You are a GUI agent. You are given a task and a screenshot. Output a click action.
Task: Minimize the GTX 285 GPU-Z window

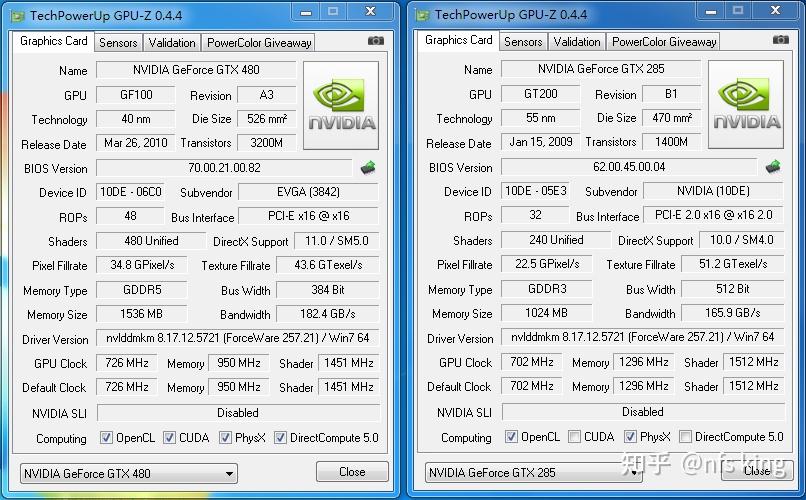point(711,11)
